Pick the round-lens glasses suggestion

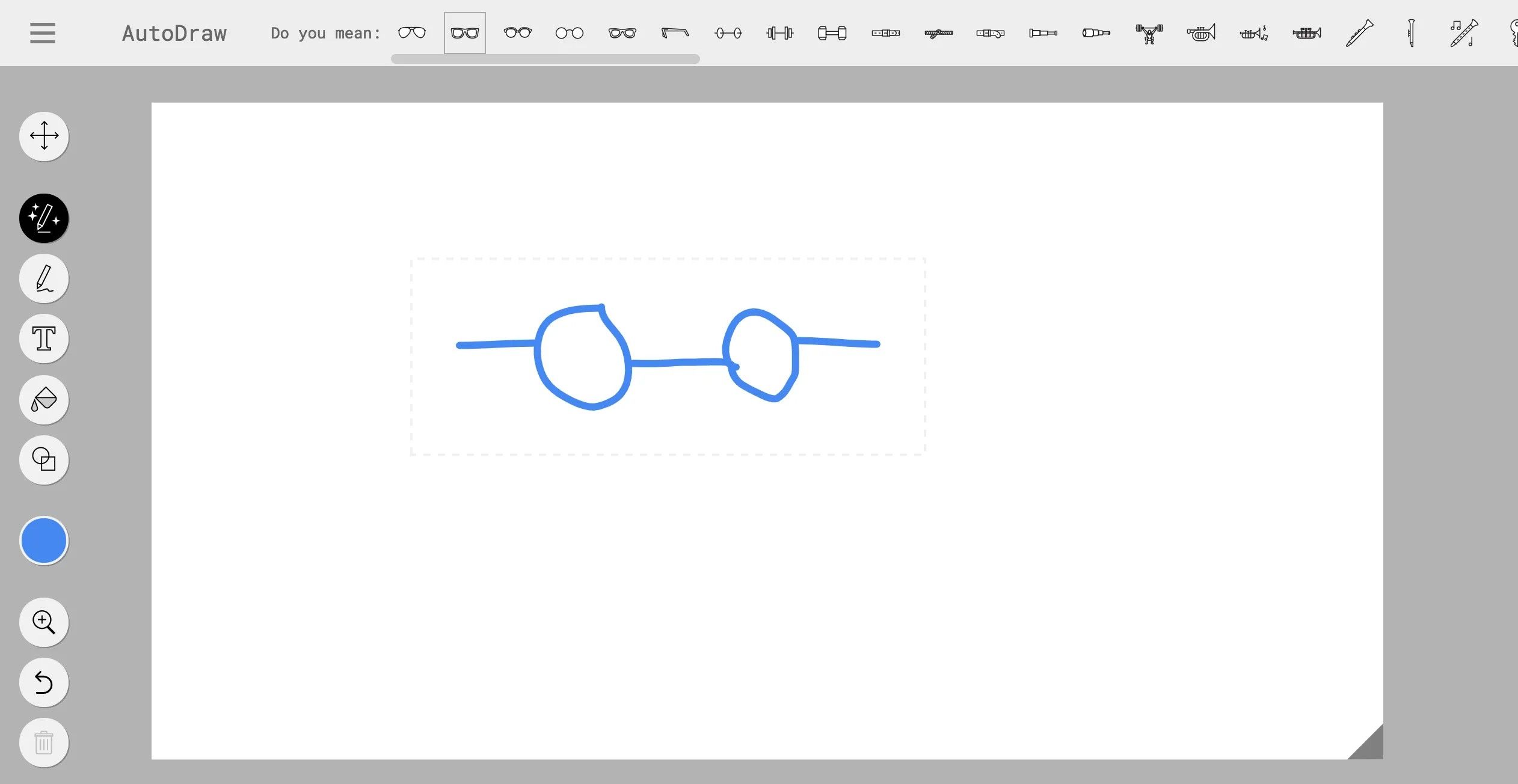(x=570, y=33)
